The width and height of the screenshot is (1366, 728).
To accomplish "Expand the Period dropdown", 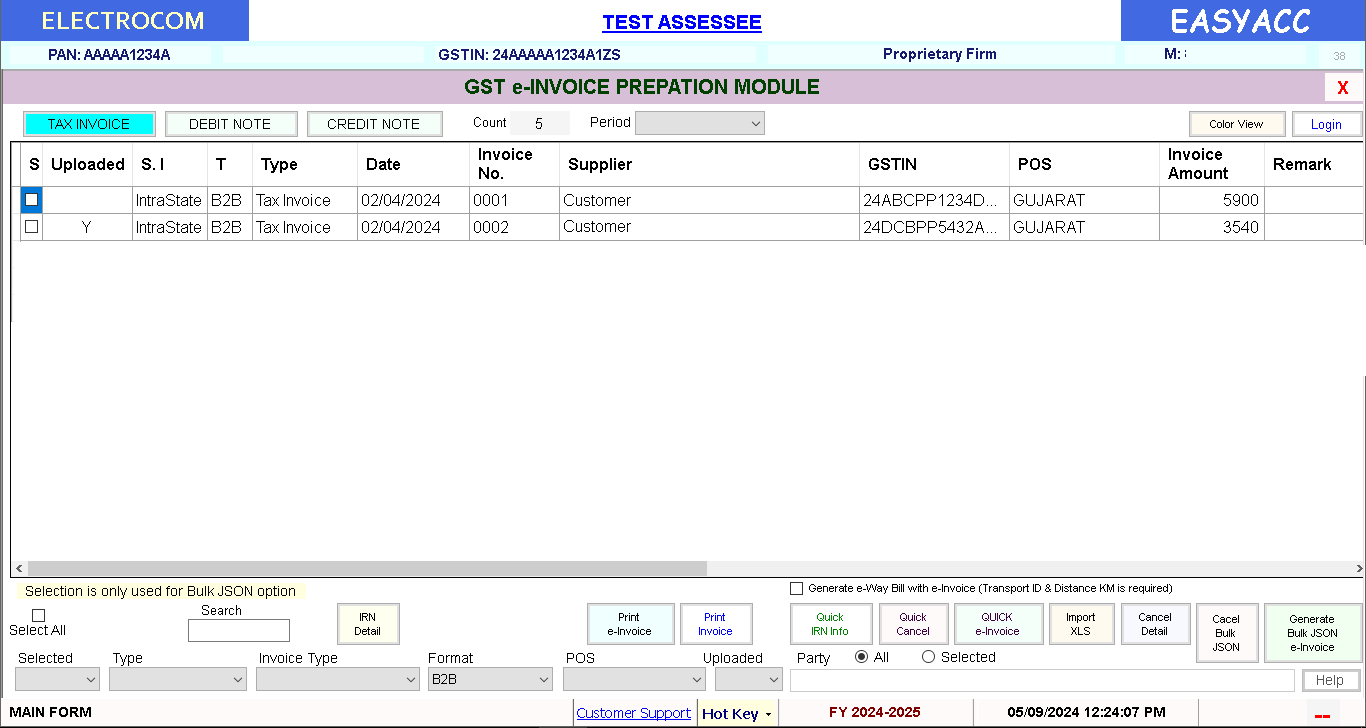I will pos(699,123).
